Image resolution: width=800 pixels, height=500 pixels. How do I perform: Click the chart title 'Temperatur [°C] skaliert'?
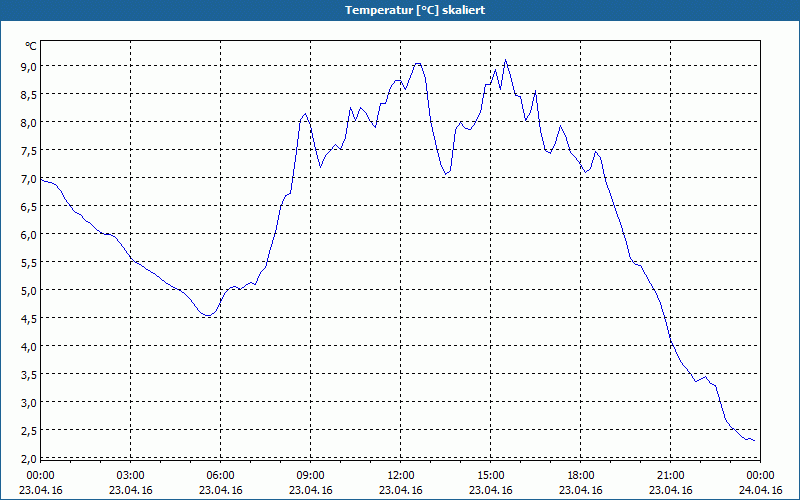tap(415, 10)
